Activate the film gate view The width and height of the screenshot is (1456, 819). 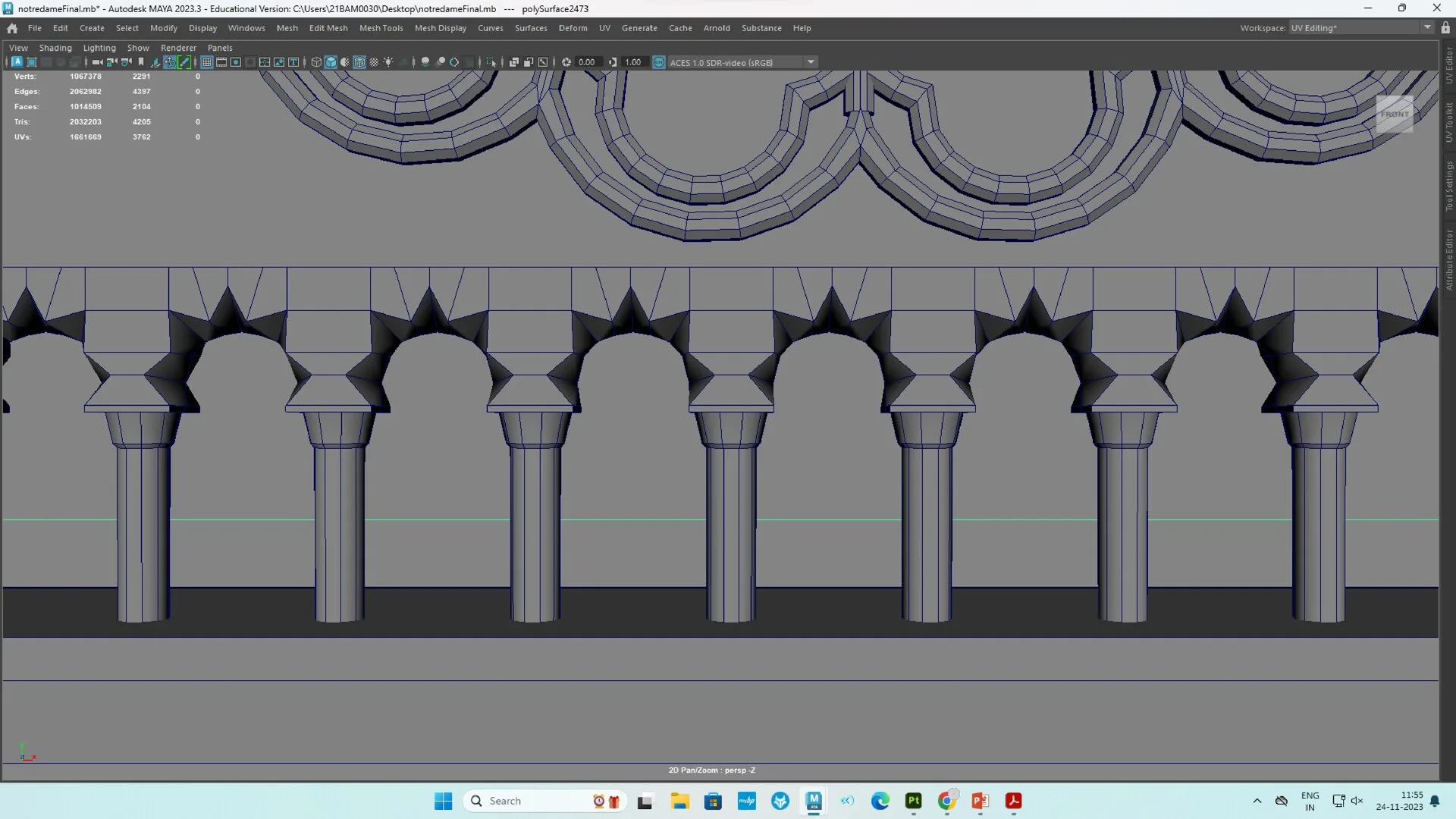221,62
